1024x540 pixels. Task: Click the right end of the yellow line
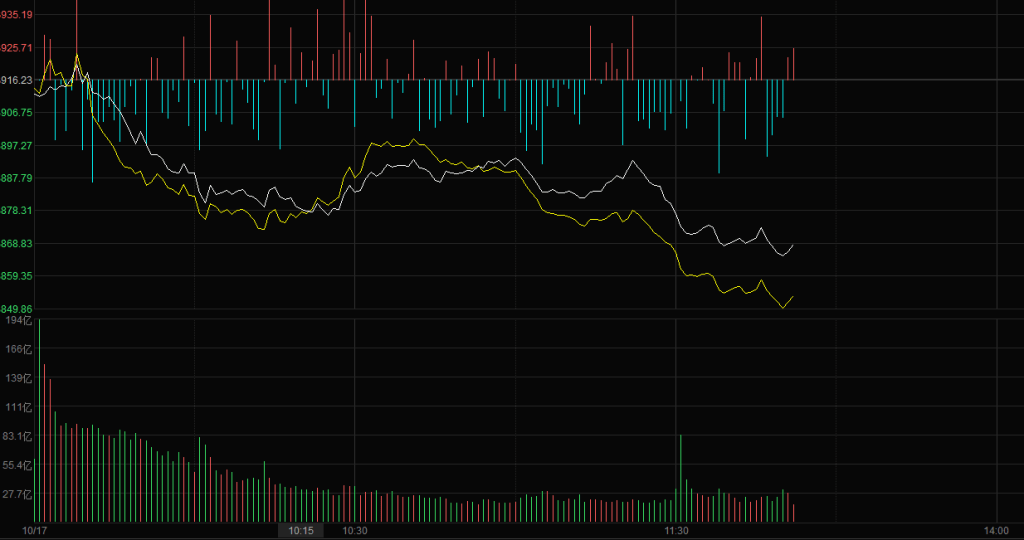[x=792, y=297]
